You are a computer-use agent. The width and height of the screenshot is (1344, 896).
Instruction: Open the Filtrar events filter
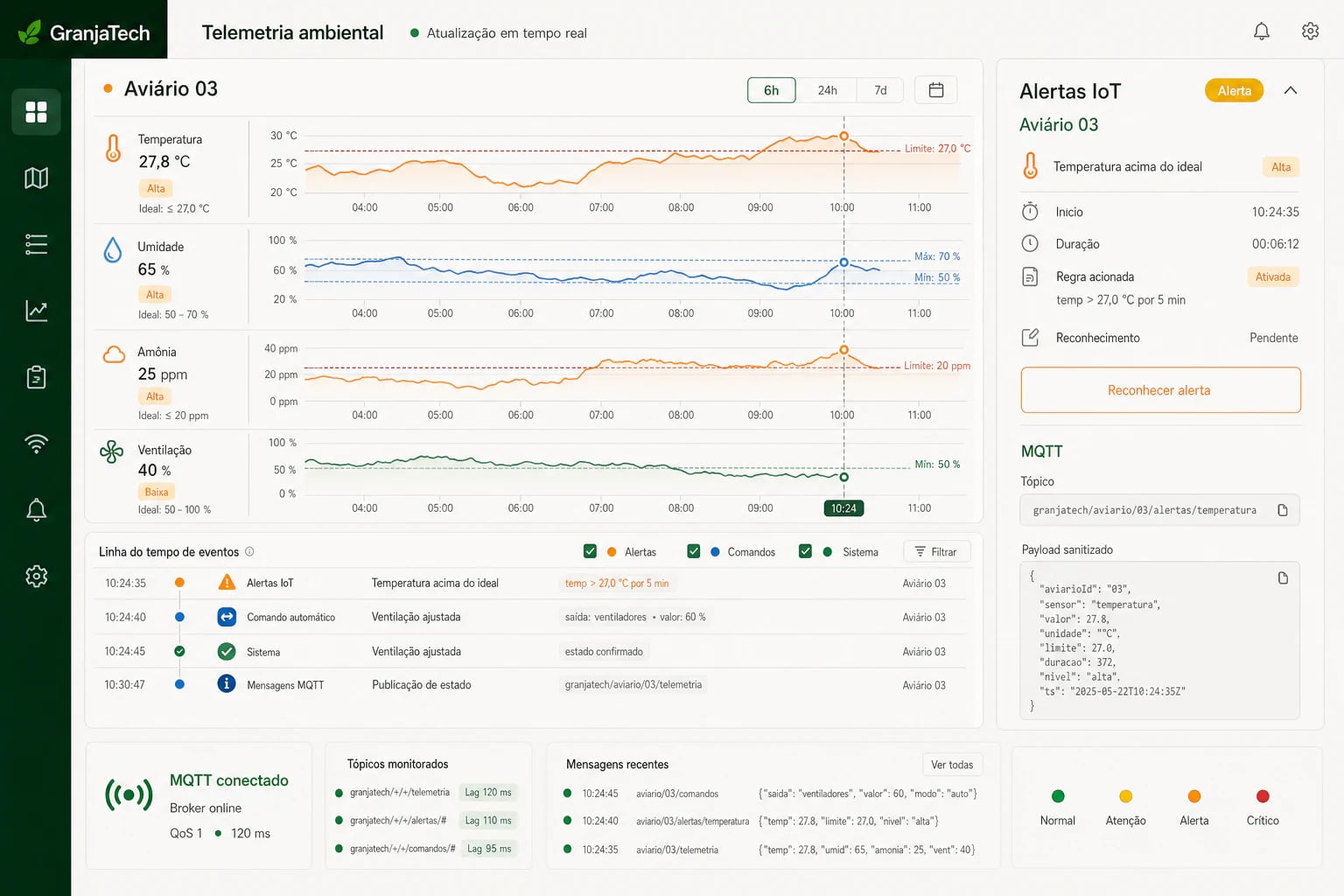[936, 551]
